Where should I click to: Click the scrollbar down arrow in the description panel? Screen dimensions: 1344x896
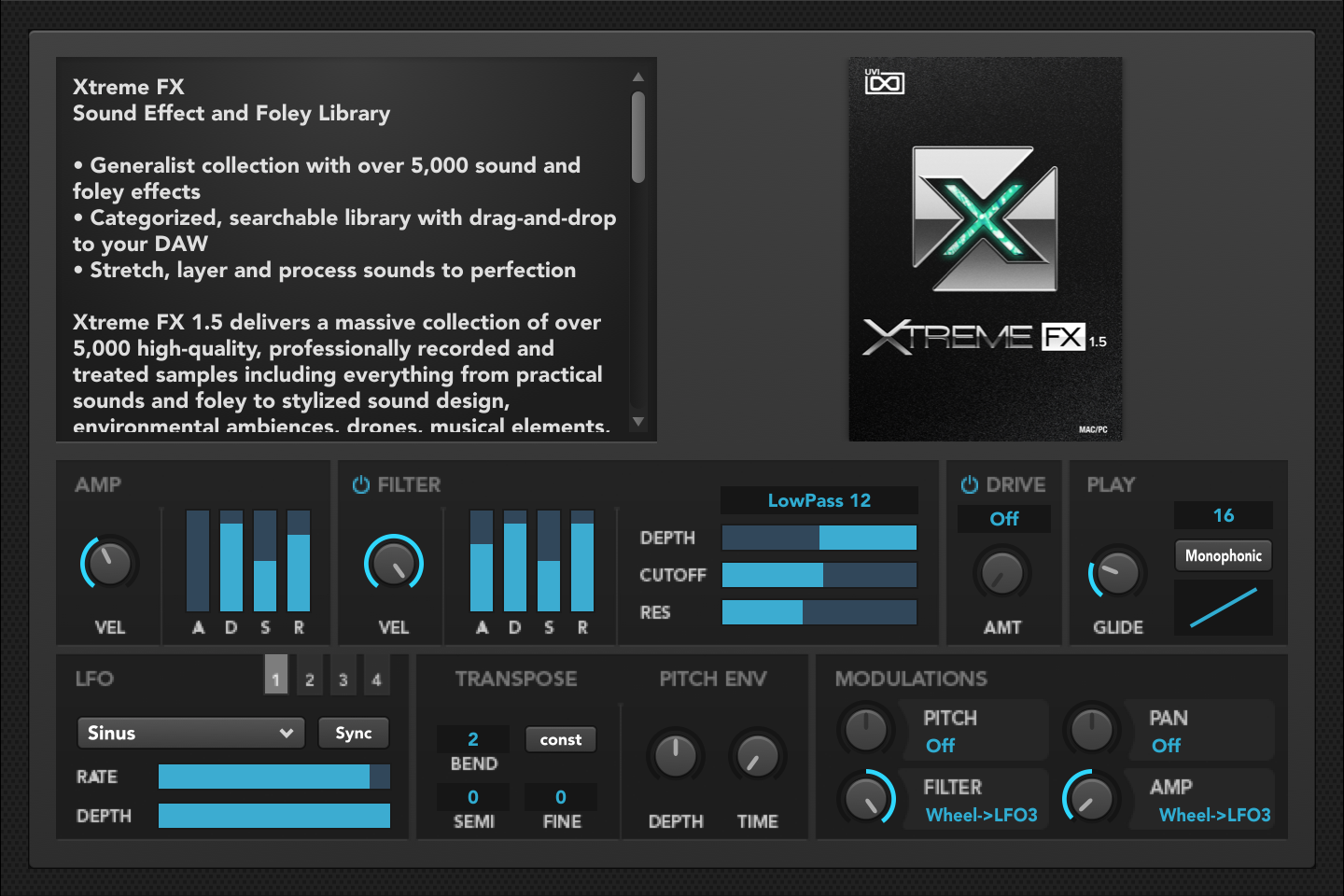[638, 422]
